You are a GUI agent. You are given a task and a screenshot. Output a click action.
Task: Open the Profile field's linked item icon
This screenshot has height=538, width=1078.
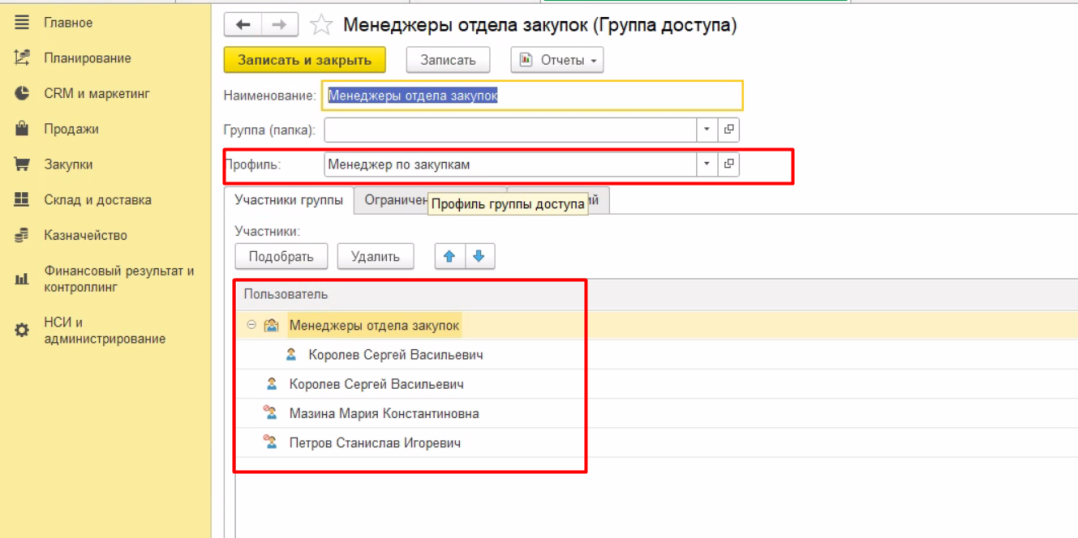[729, 164]
